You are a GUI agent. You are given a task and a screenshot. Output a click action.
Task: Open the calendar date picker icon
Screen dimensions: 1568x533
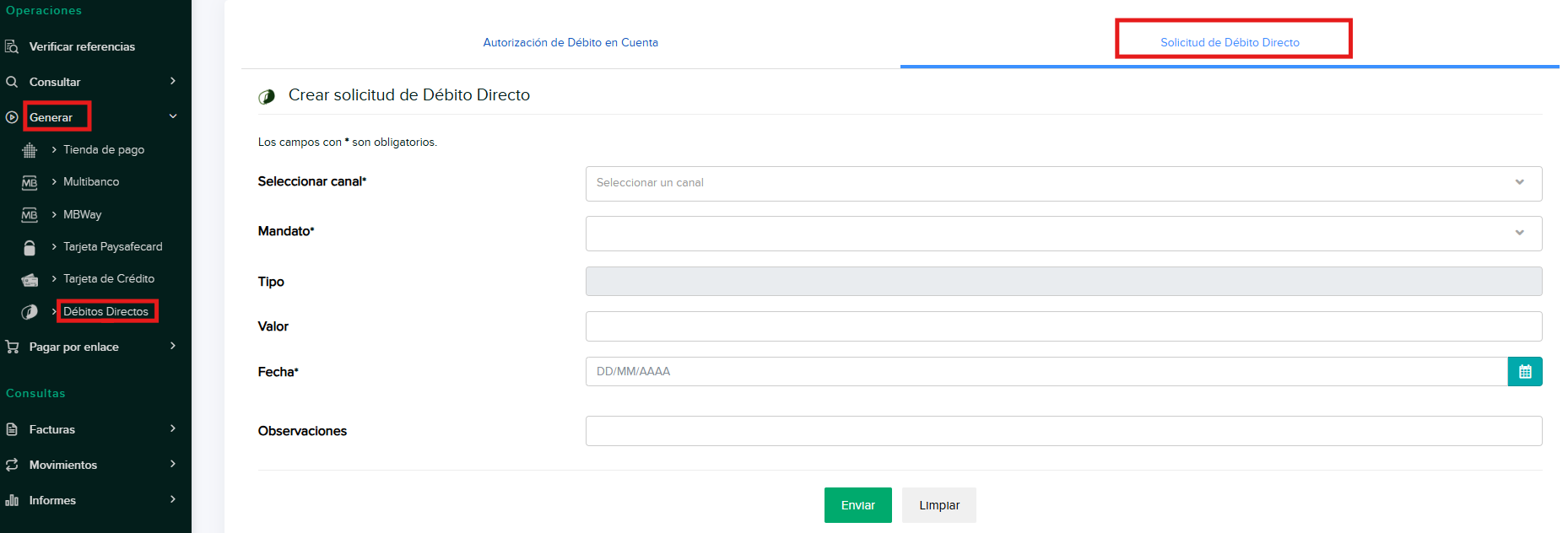1524,372
